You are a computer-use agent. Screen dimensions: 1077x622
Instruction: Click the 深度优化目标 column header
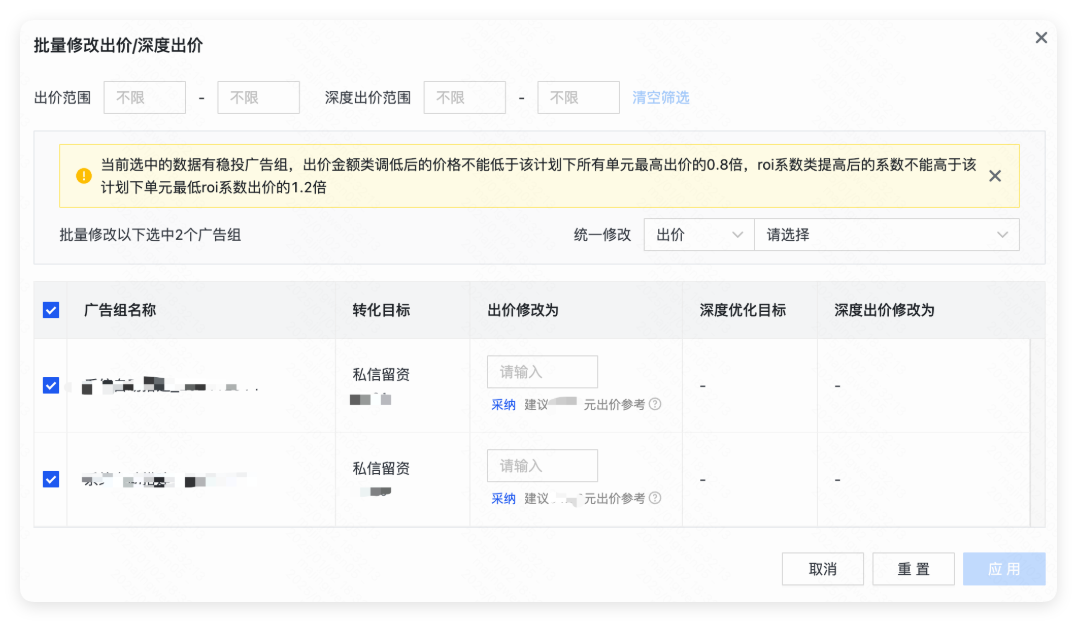click(742, 310)
